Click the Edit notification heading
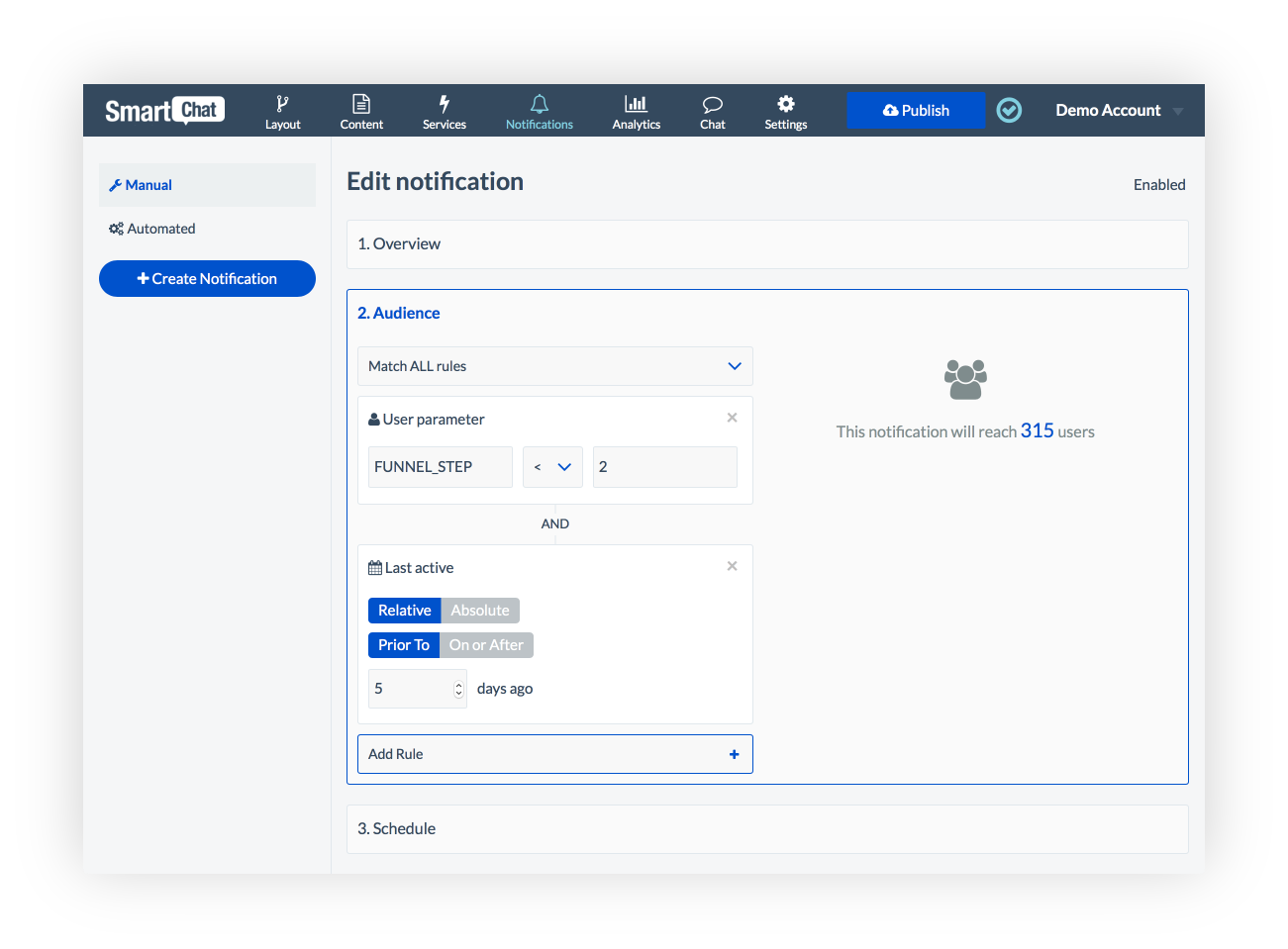 (x=435, y=182)
